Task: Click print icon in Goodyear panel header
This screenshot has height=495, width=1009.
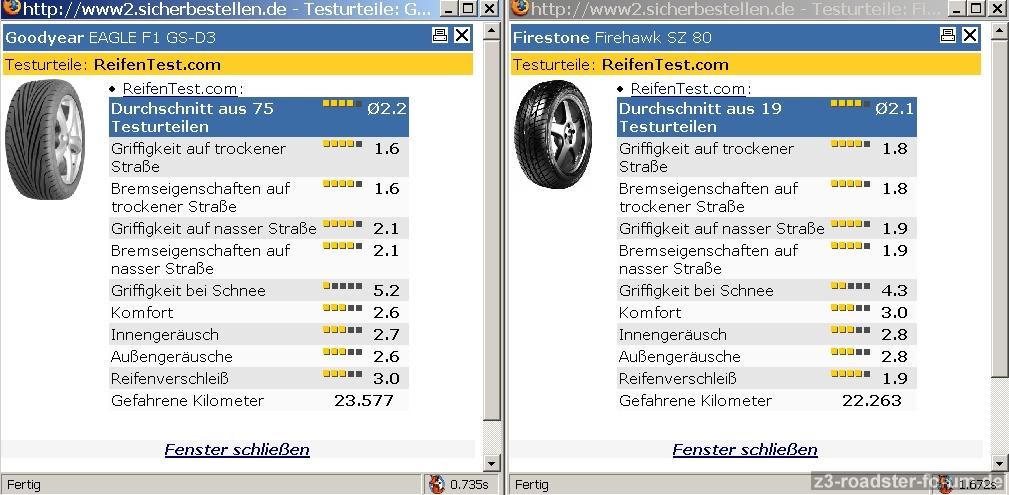Action: tap(440, 36)
